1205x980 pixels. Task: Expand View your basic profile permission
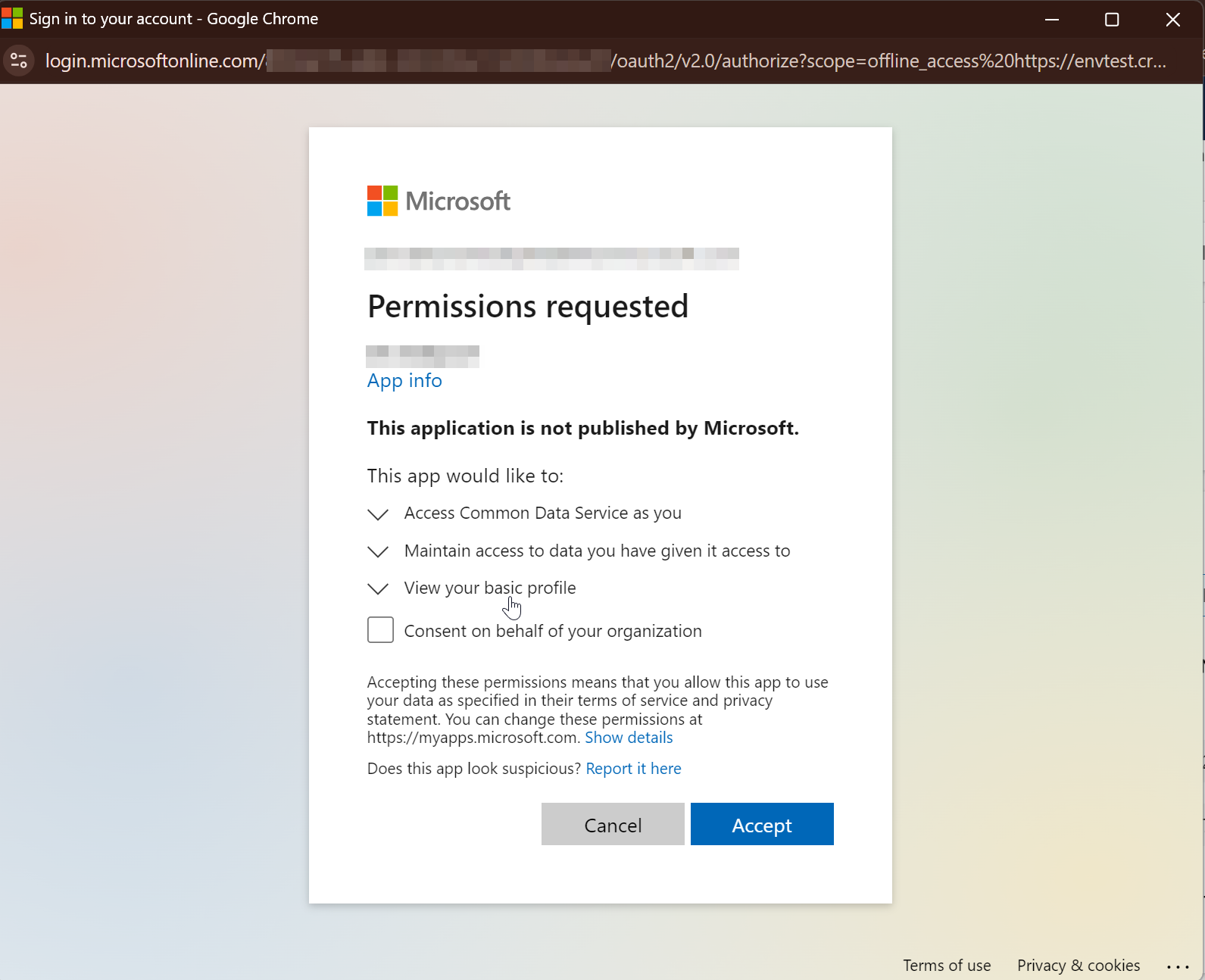coord(378,588)
